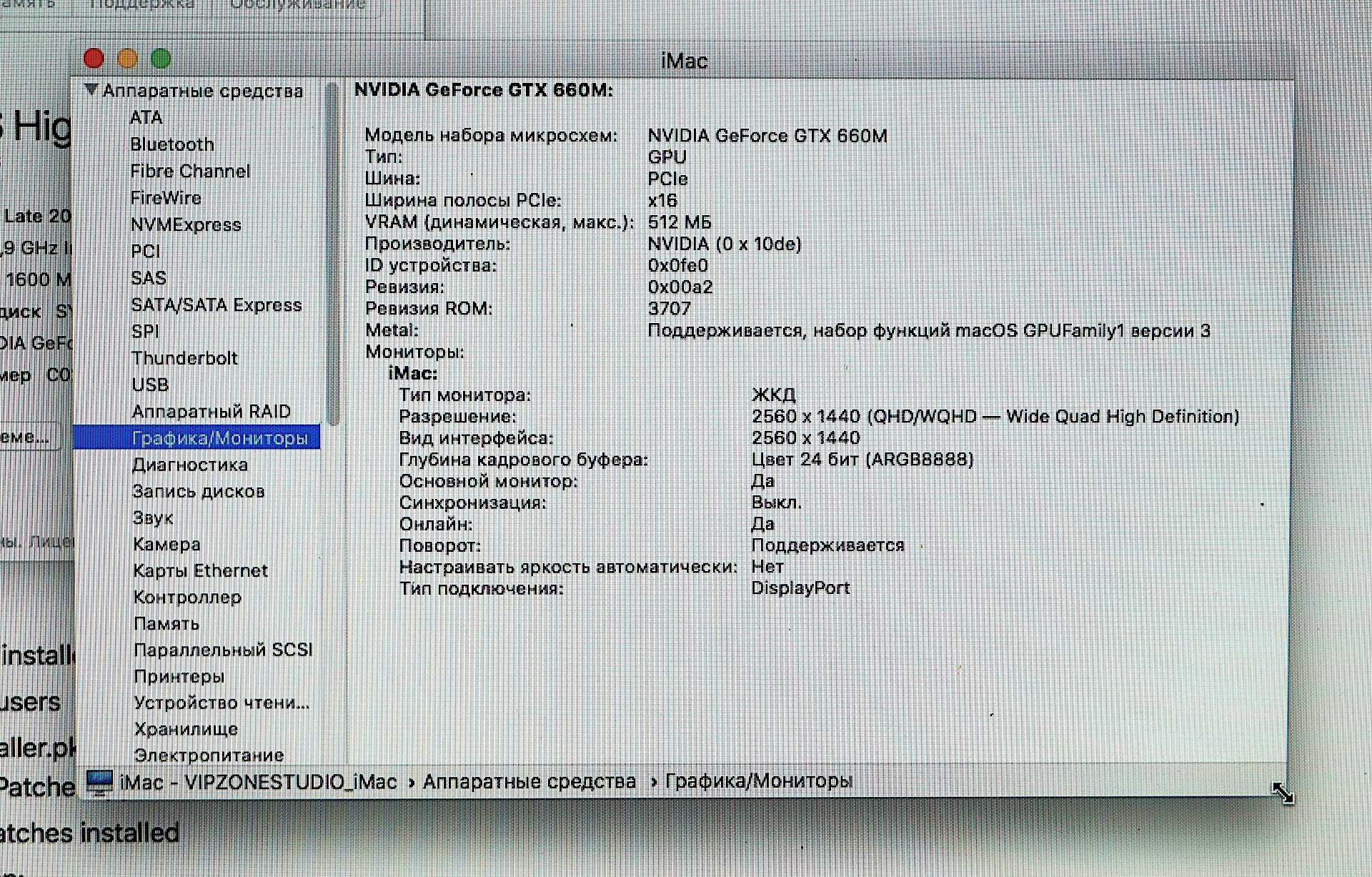This screenshot has height=877, width=1372.
Task: Click the PCIe lane width value x16
Action: [x=662, y=201]
